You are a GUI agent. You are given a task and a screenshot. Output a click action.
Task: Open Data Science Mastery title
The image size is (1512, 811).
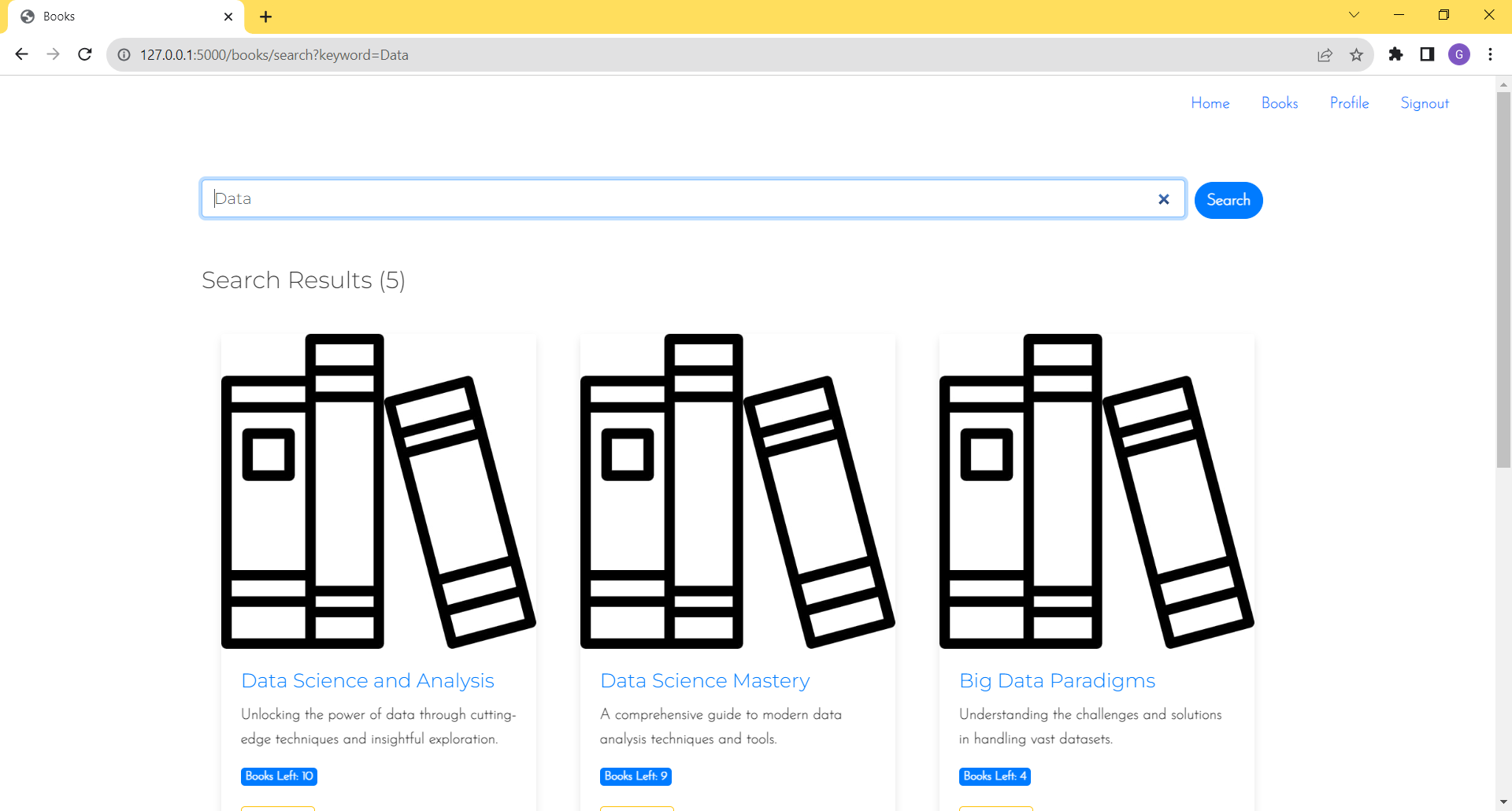tap(705, 680)
